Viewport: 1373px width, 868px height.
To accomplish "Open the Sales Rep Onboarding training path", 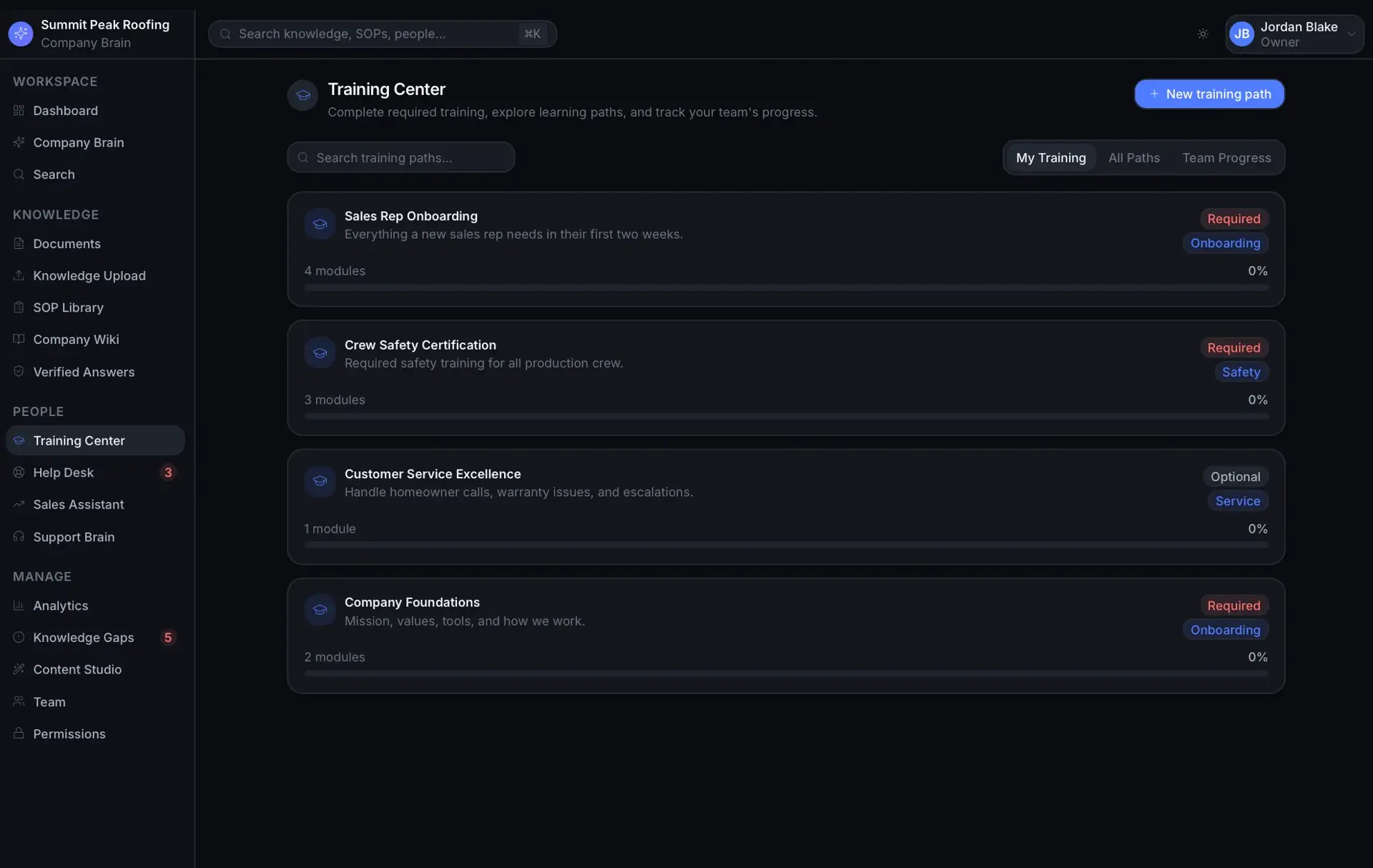I will tap(786, 249).
